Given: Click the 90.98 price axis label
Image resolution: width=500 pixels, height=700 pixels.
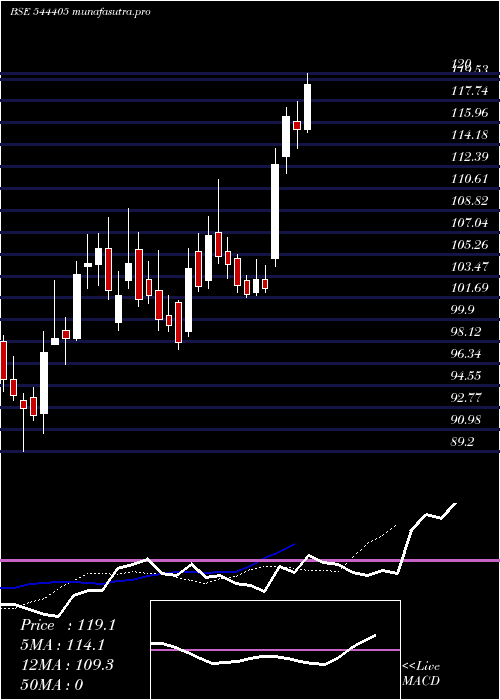Looking at the screenshot, I should (x=467, y=420).
